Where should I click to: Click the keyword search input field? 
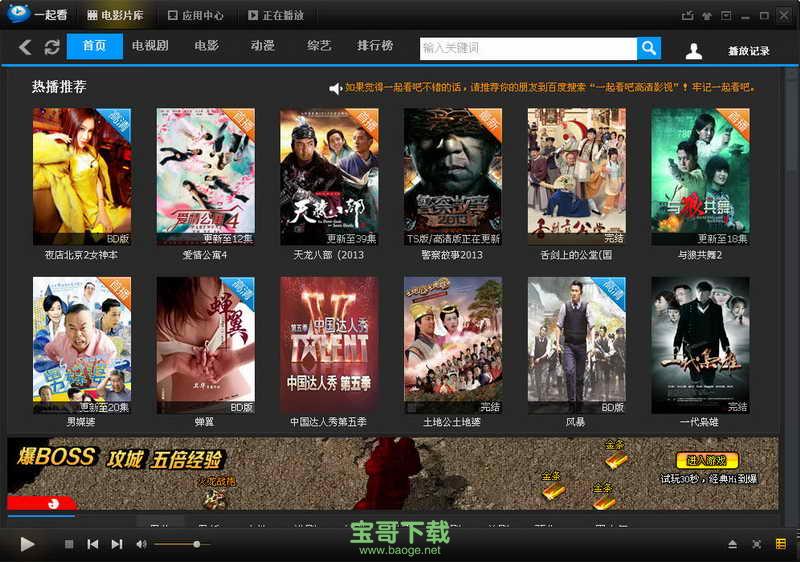[528, 48]
